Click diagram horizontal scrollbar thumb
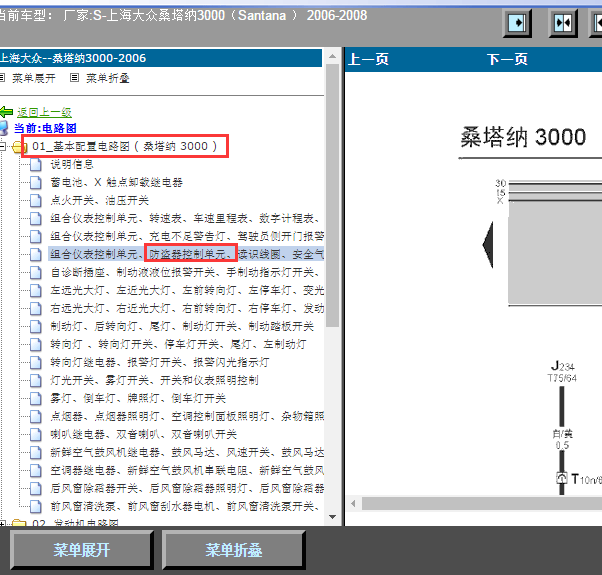 (482, 503)
